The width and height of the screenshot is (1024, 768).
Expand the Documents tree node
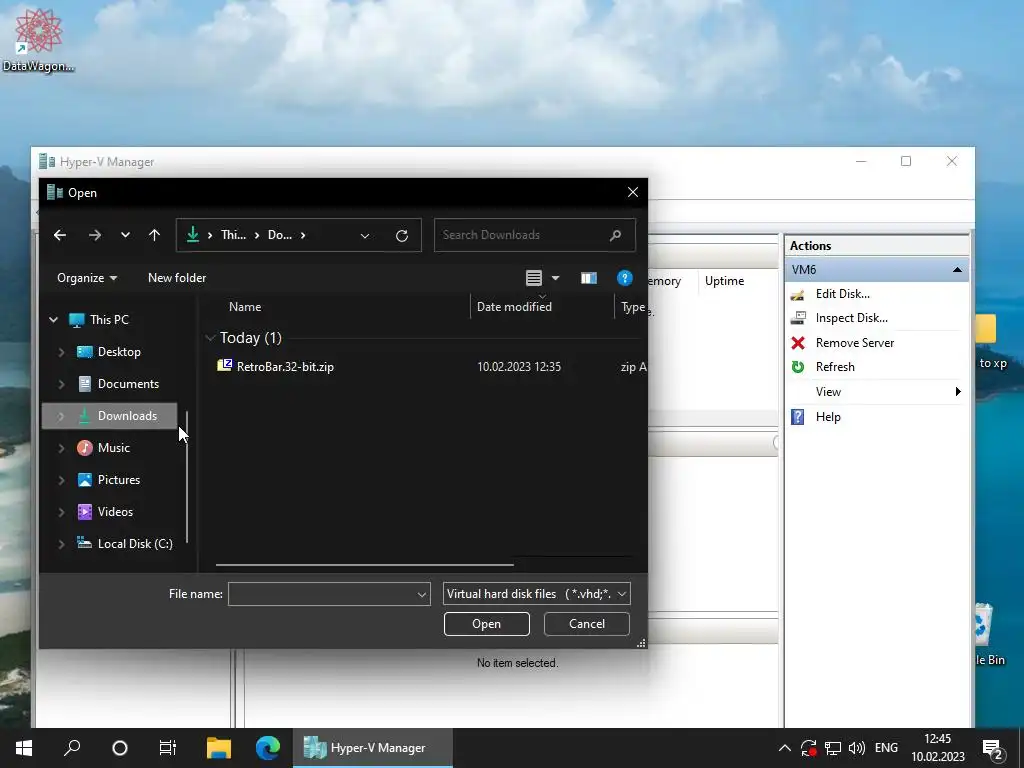[61, 384]
